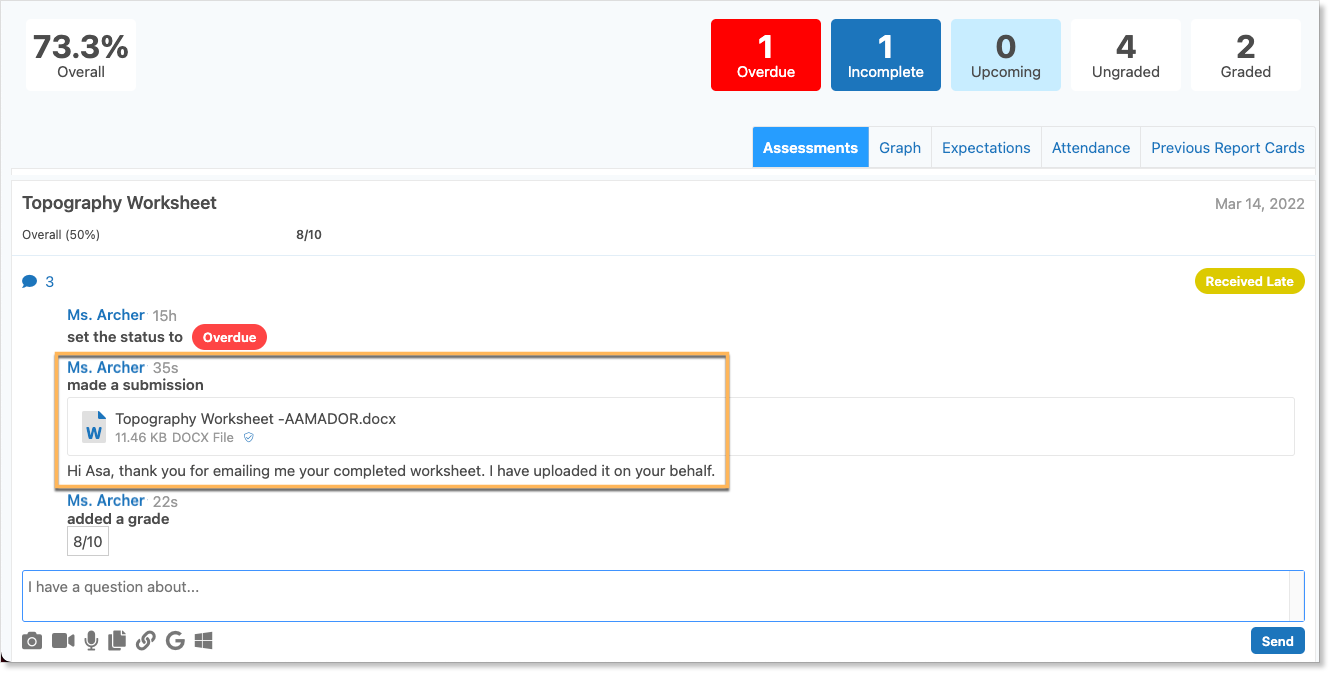Screen dimensions: 1330x673
Task: Click the verified shield icon beside DOCX File
Action: (249, 437)
